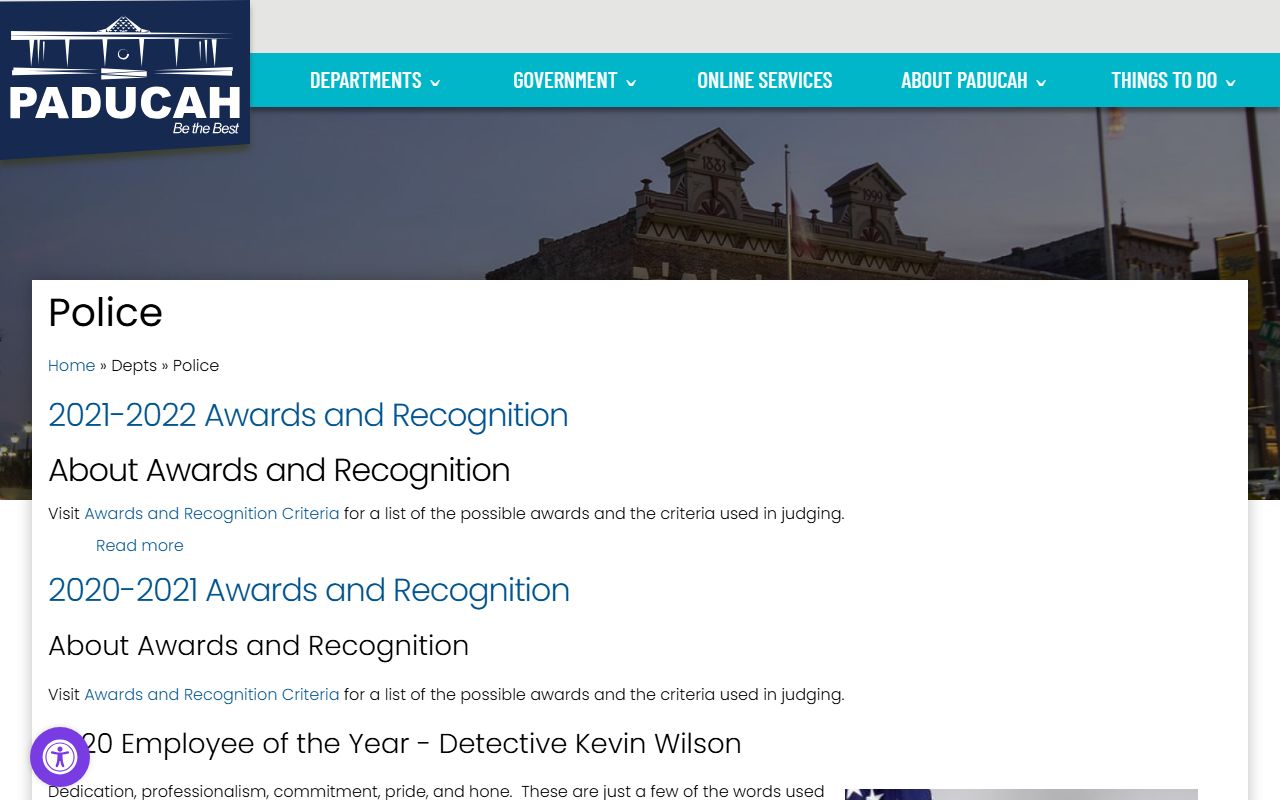This screenshot has width=1280, height=800.
Task: Click Awards and Recognition Criteria under 2020-2021
Action: [212, 695]
